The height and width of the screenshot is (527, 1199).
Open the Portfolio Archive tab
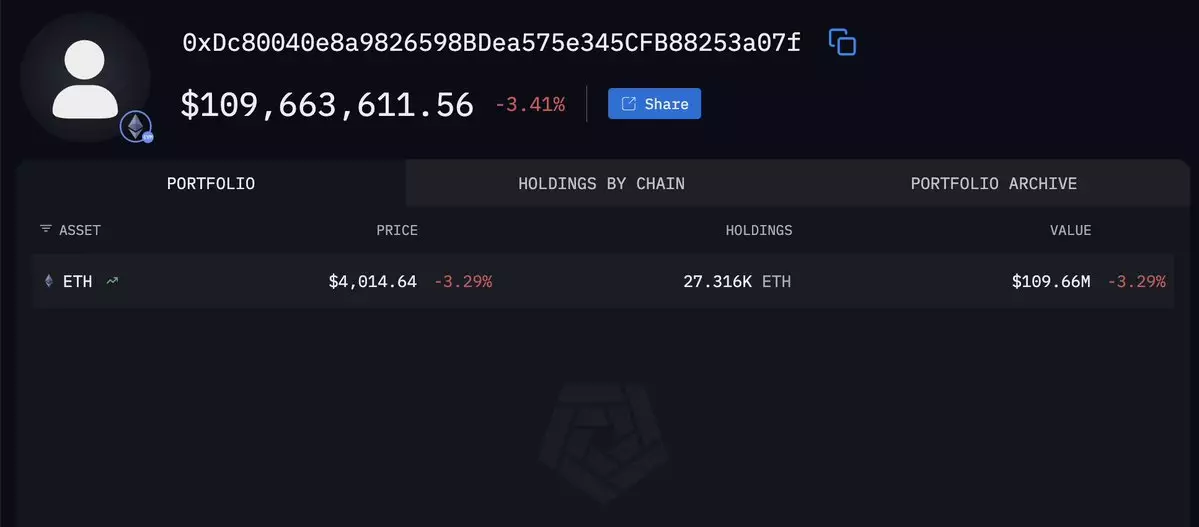coord(993,184)
